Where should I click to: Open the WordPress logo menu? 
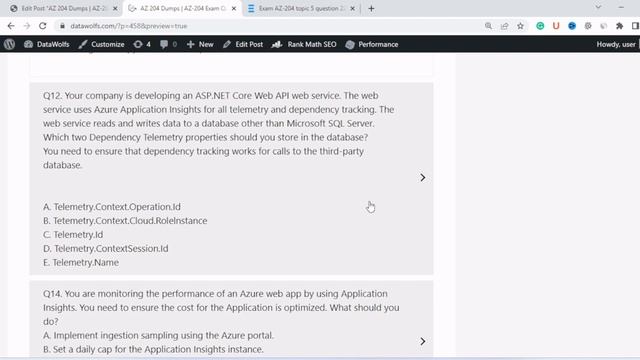coord(9,44)
